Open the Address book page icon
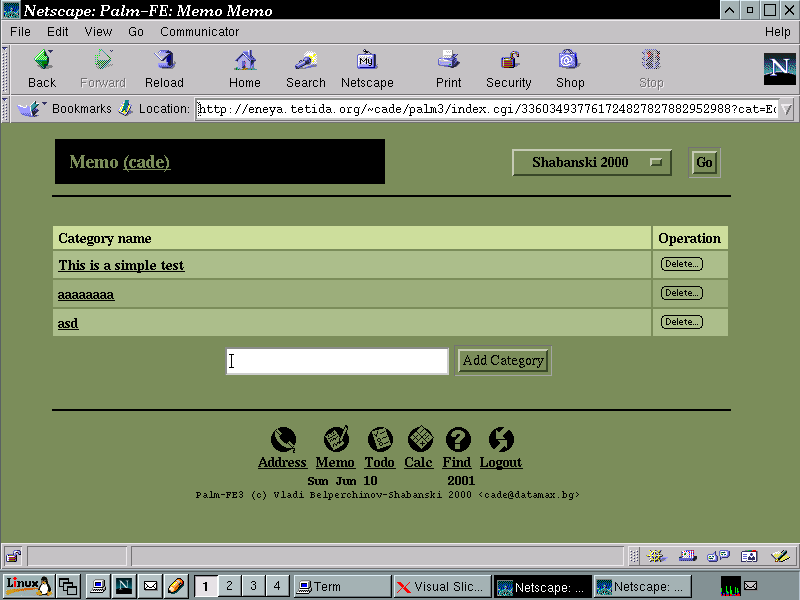 click(282, 439)
